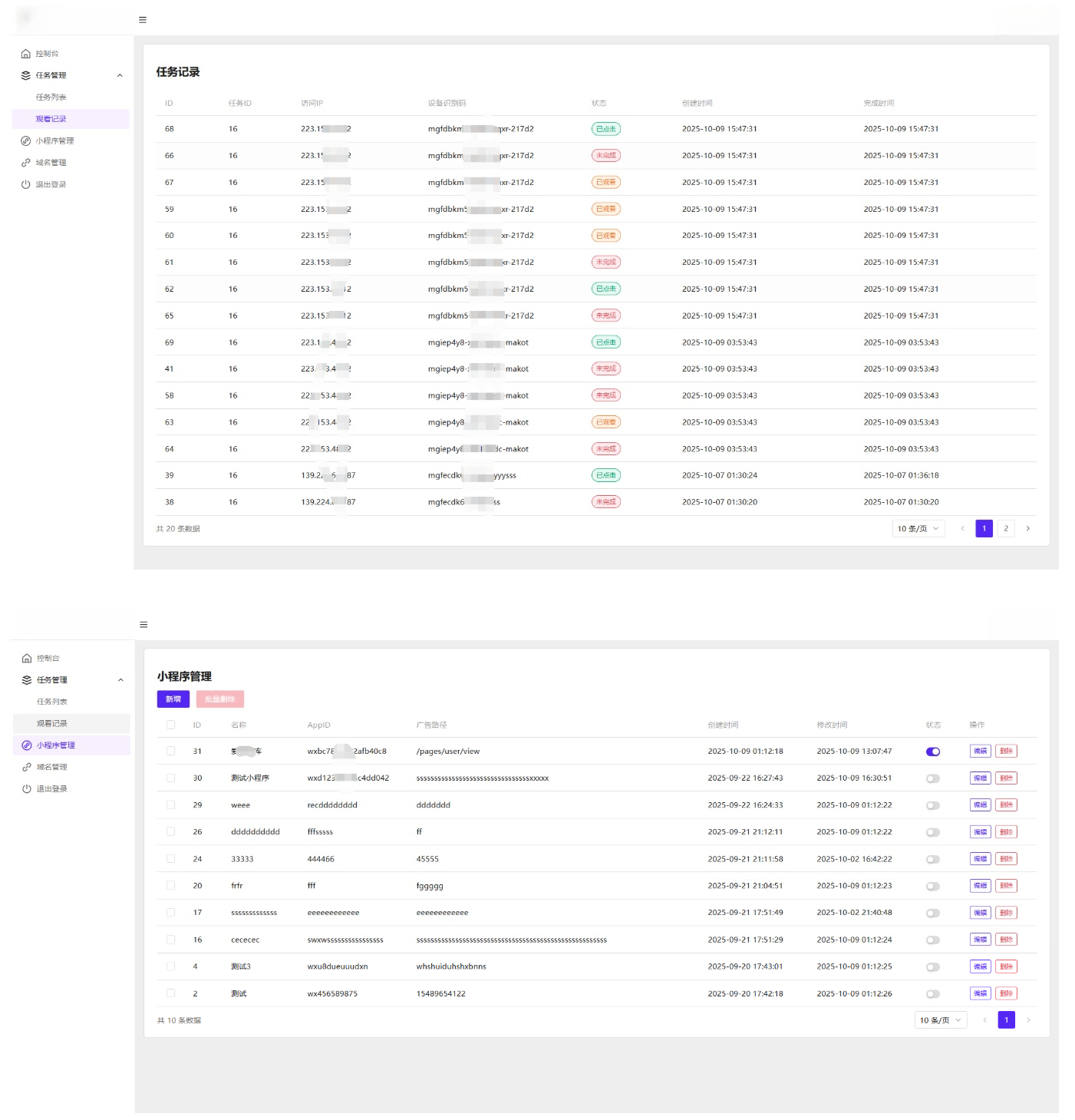The height and width of the screenshot is (1120, 1075).
Task: Click the hamburger menu icon above 小程序管理
Action: [143, 625]
